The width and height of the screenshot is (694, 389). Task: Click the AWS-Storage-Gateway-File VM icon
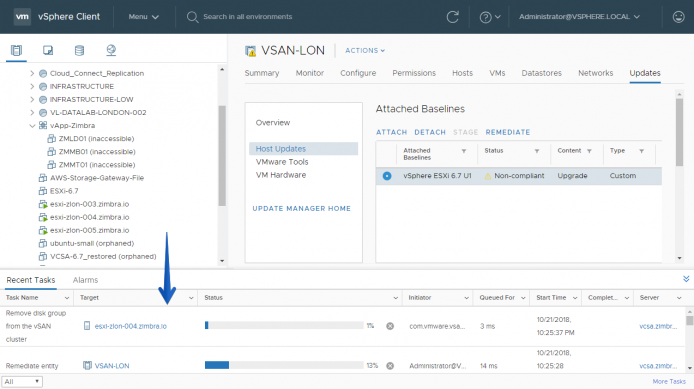[x=43, y=178]
